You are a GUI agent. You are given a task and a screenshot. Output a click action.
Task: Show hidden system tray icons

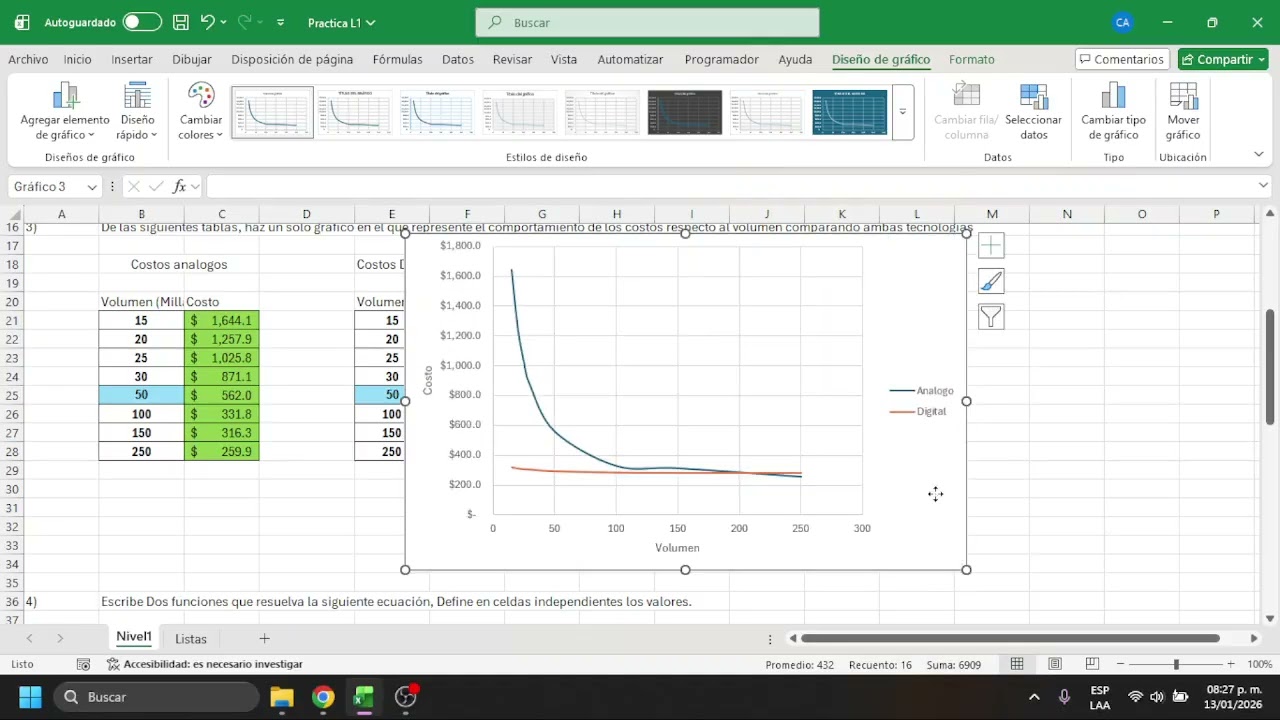1034,697
